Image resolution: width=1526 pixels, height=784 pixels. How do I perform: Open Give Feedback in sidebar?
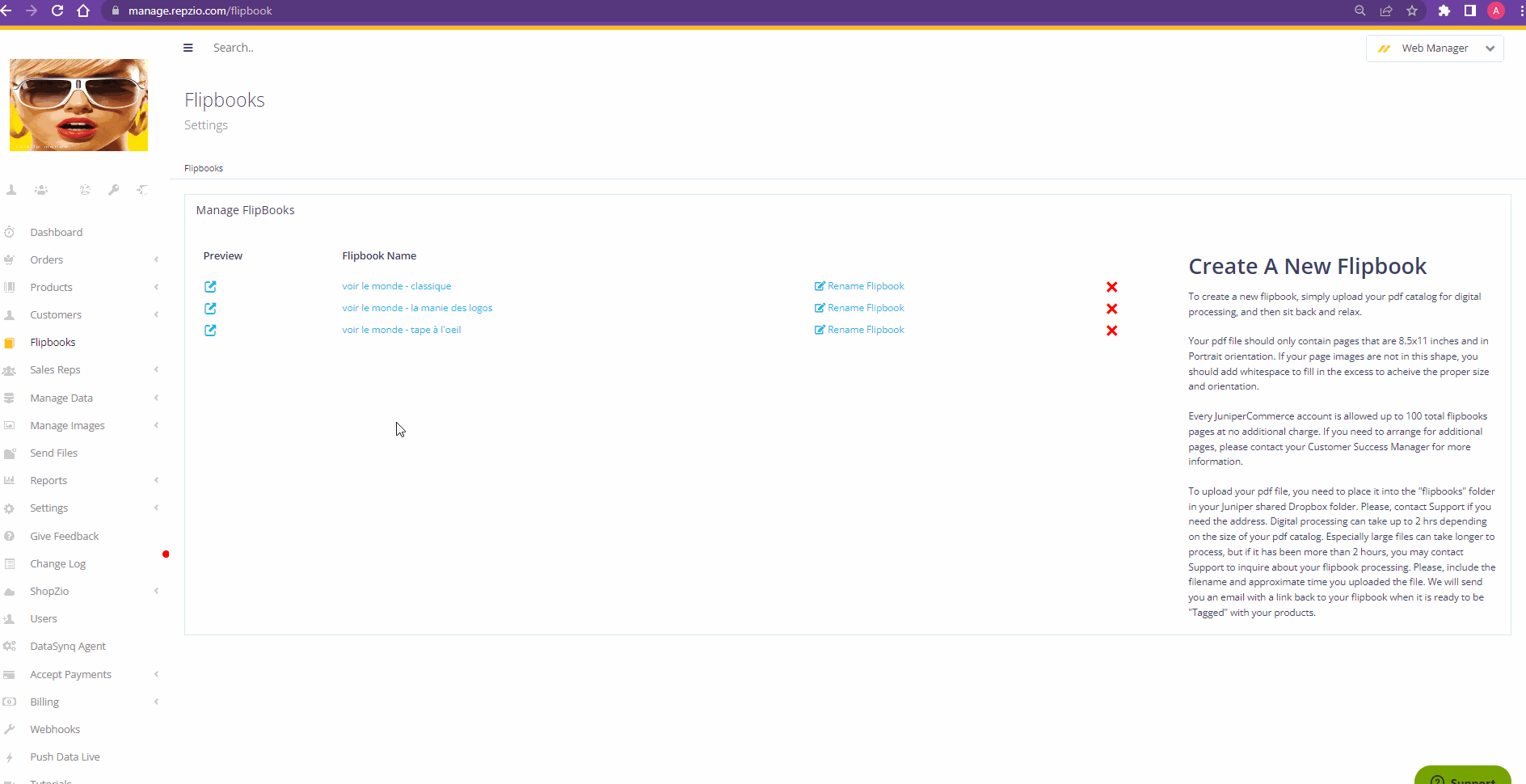point(65,536)
